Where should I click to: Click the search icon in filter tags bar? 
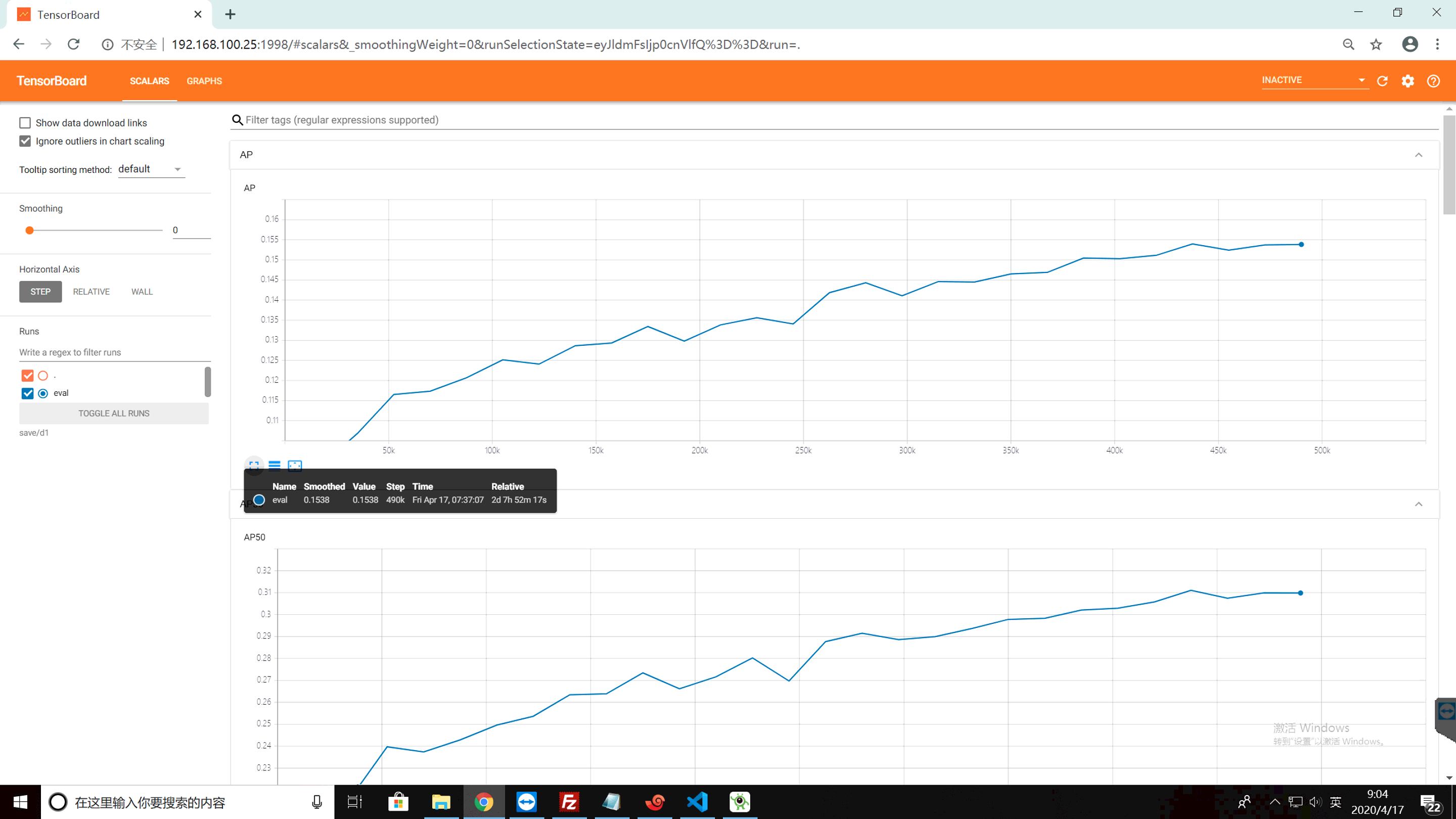click(238, 119)
